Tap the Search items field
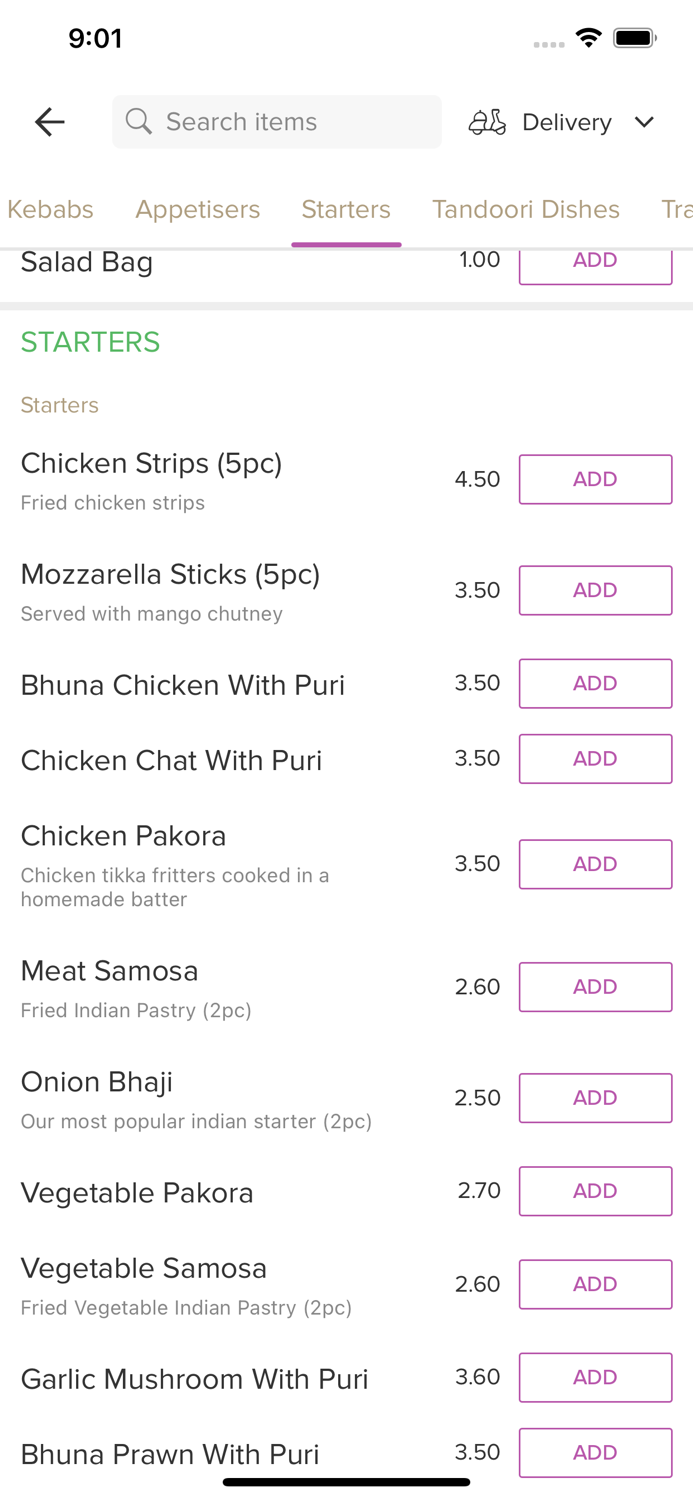The width and height of the screenshot is (693, 1500). (x=276, y=122)
